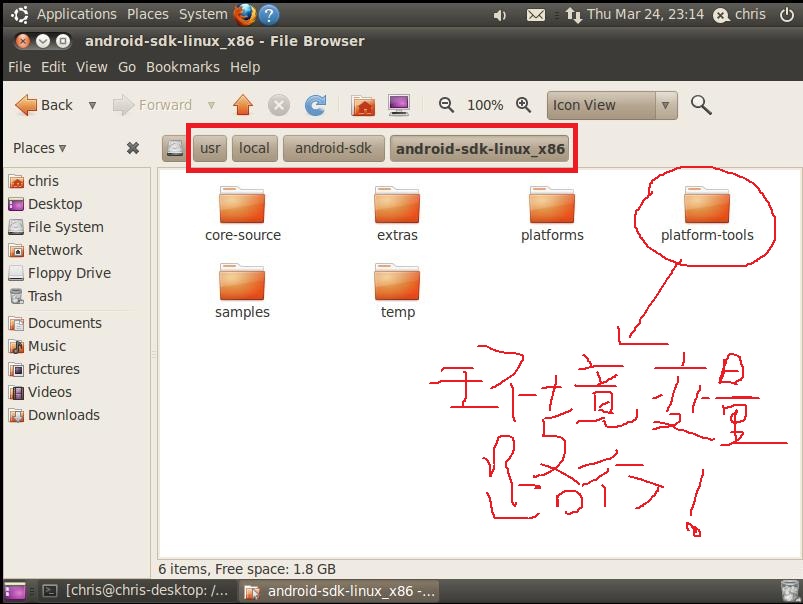Open the Go menu
This screenshot has height=604, width=803.
(127, 68)
